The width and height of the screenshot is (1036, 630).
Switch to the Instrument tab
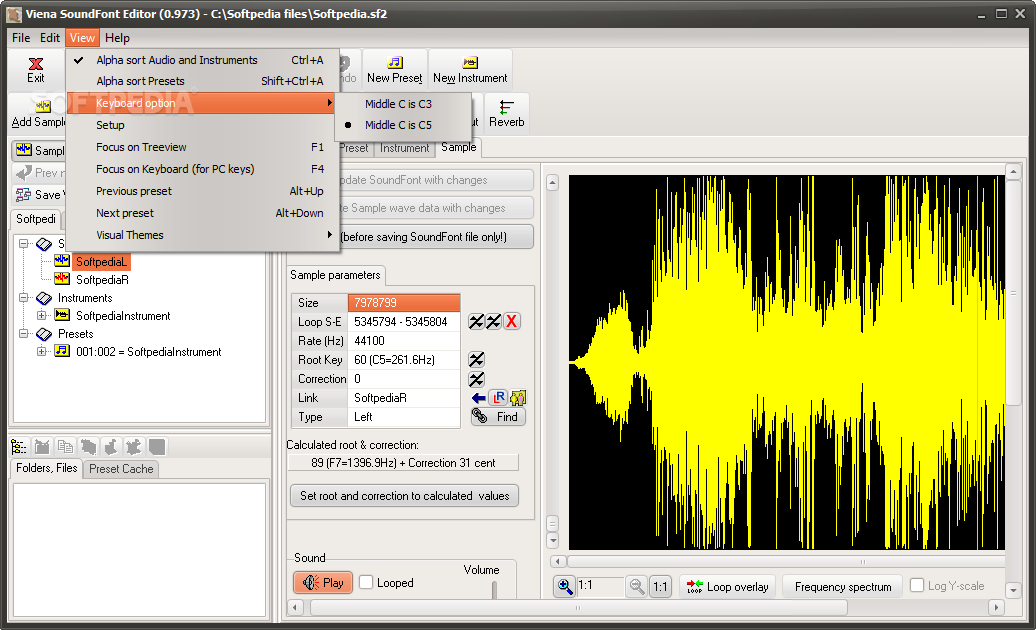coord(404,148)
